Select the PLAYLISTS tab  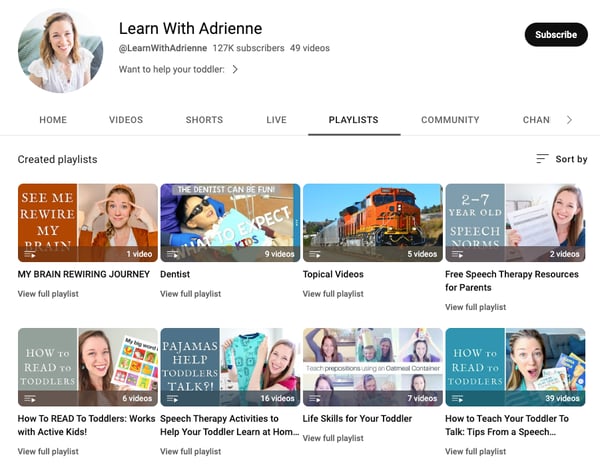(x=354, y=120)
